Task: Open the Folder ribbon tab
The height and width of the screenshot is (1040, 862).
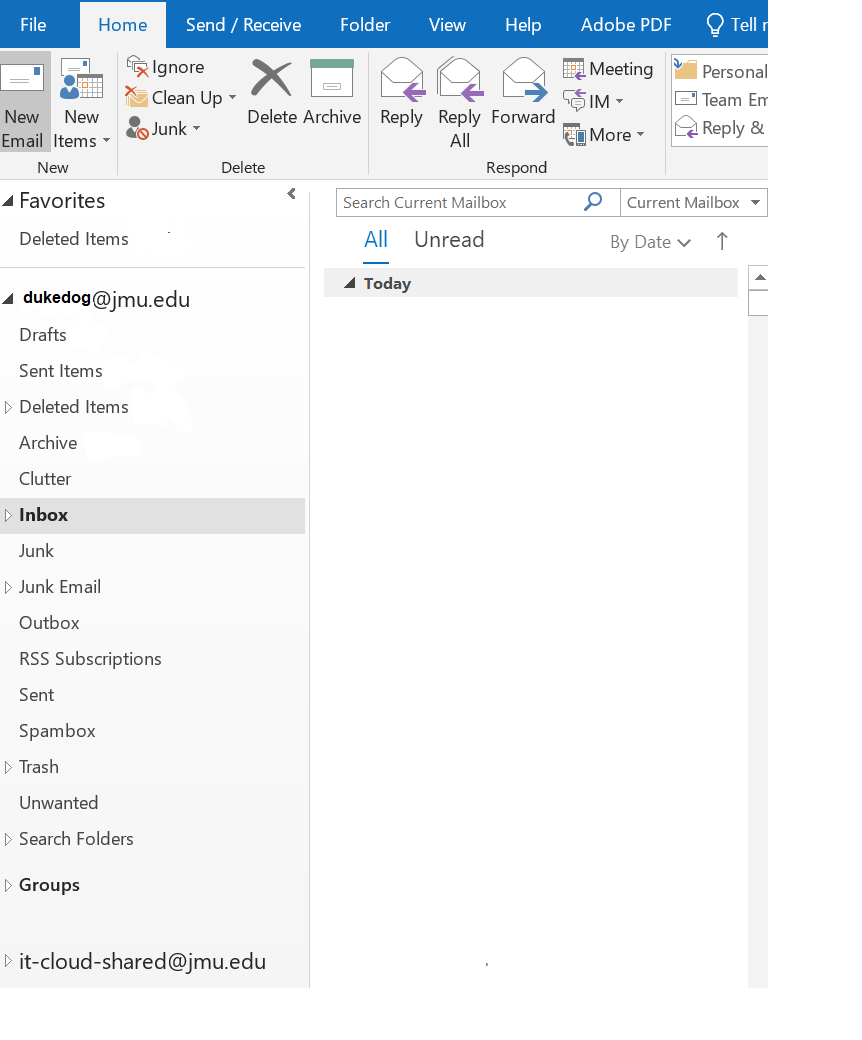Action: 365,25
